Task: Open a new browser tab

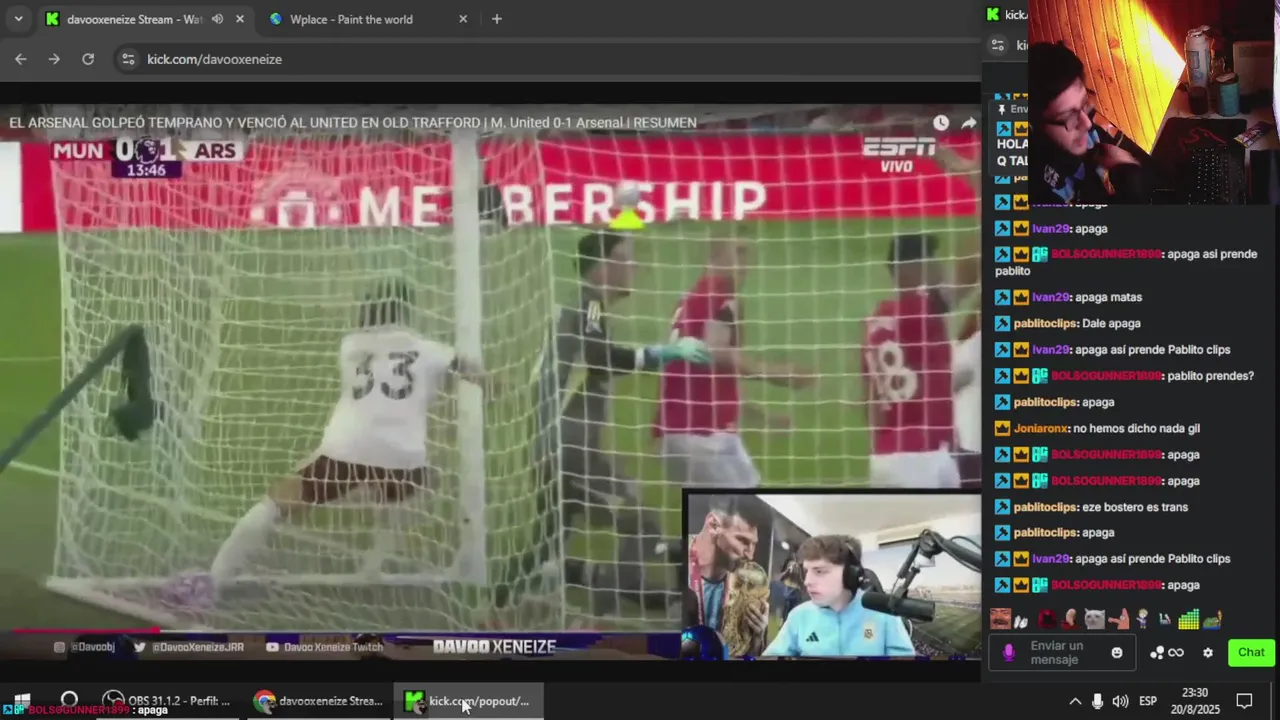Action: pyautogui.click(x=497, y=19)
